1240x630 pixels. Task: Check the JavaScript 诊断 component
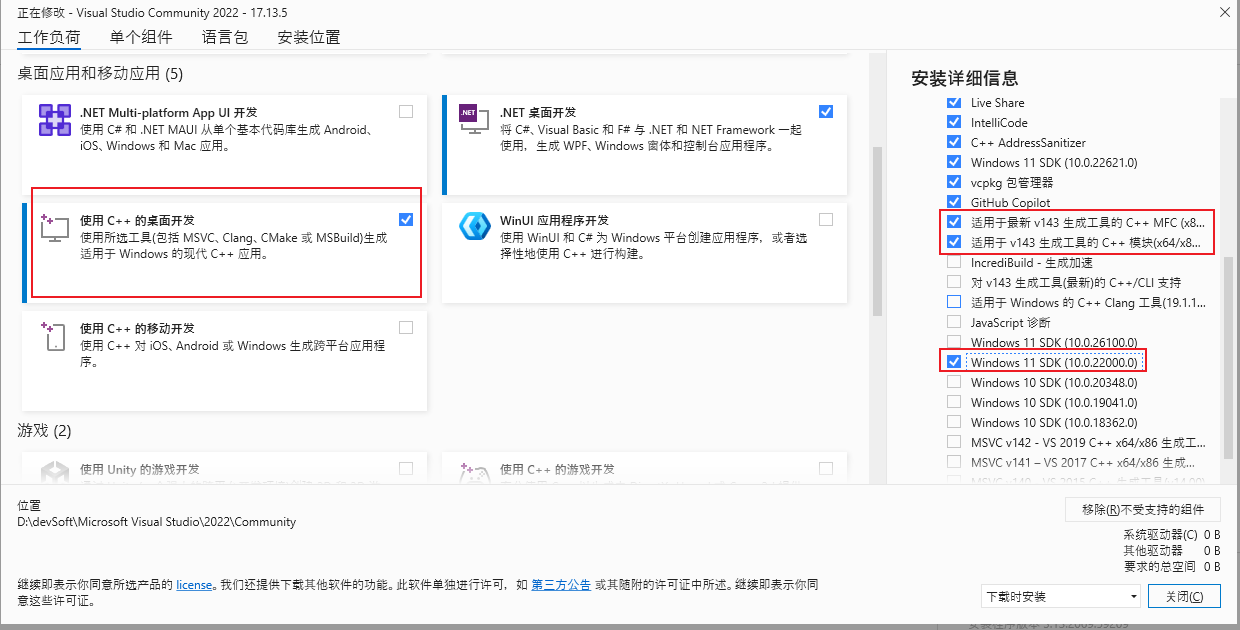click(x=954, y=322)
